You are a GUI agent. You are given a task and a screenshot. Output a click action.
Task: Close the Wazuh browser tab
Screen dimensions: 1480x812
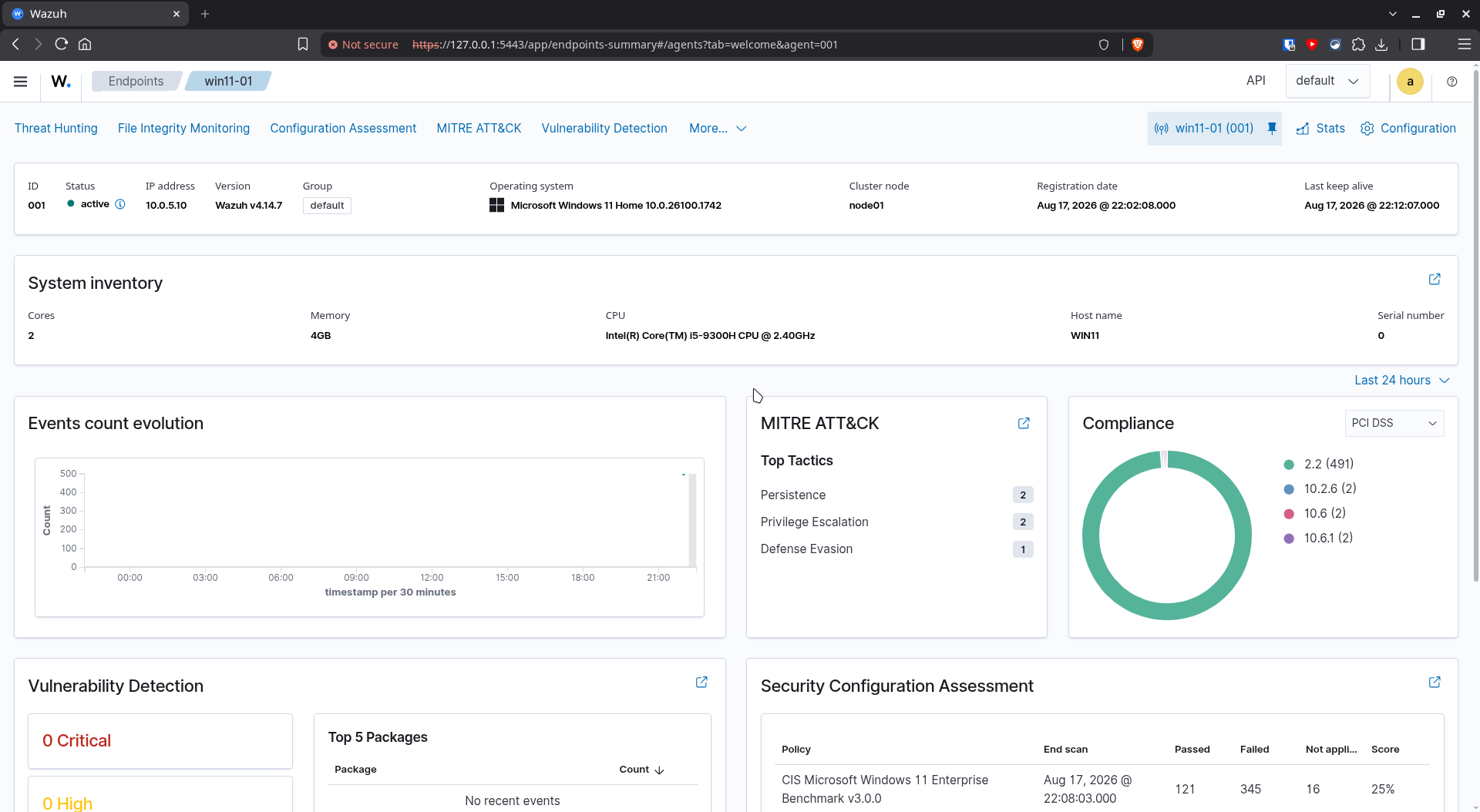[177, 14]
